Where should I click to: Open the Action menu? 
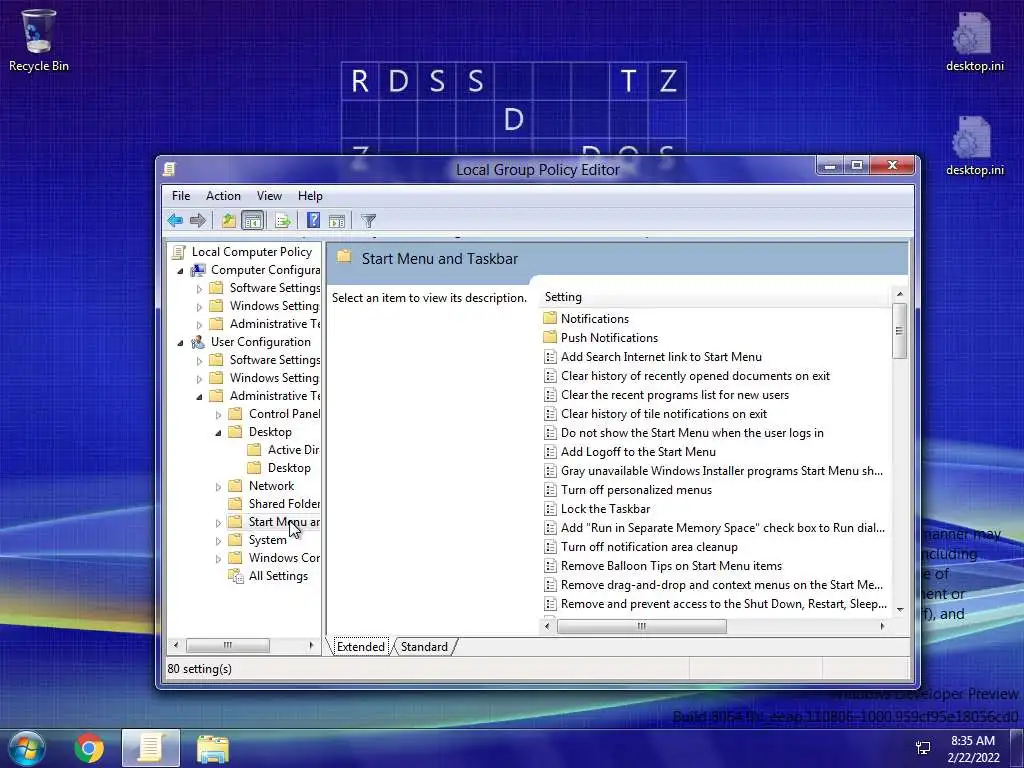pos(223,195)
